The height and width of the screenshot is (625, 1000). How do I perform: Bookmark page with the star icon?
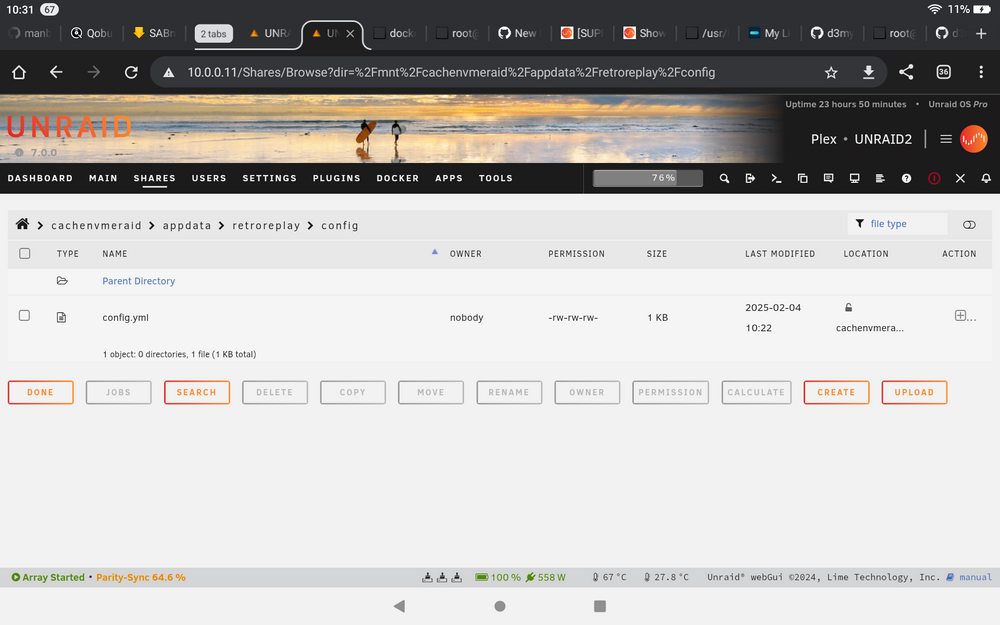831,72
